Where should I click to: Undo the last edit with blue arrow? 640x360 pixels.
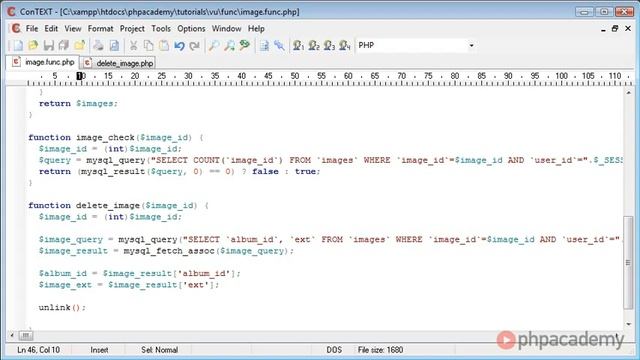click(x=179, y=45)
